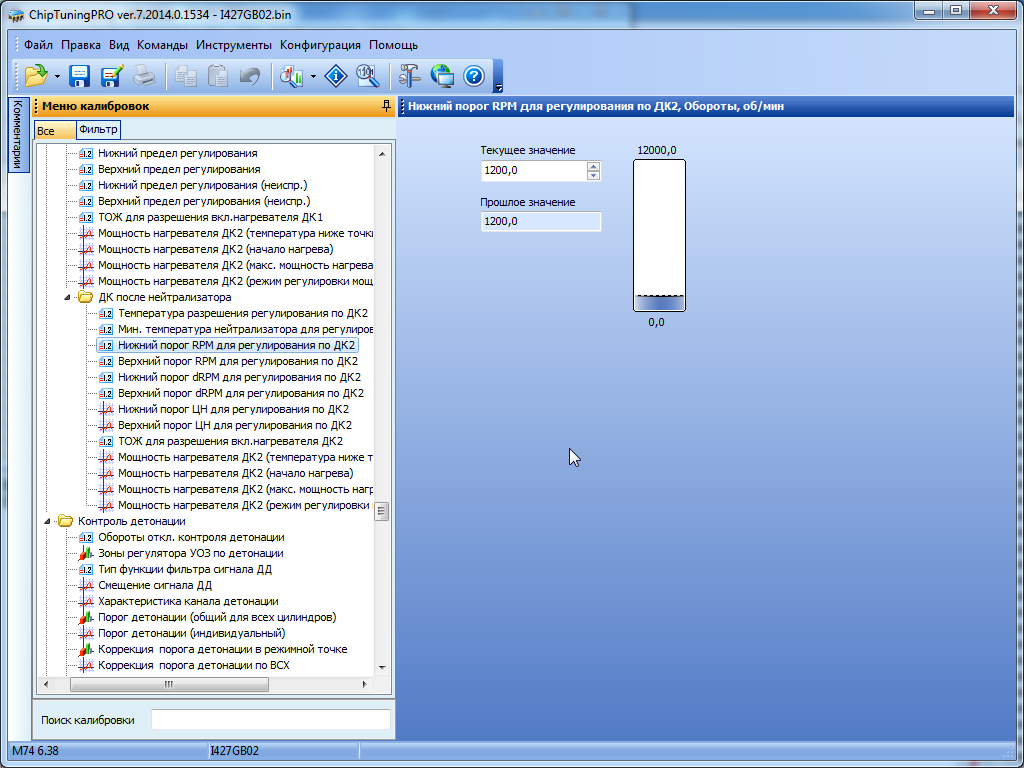Viewport: 1024px width, 768px height.
Task: Collapse the ДК после нейтрализатора folder
Action: point(68,297)
